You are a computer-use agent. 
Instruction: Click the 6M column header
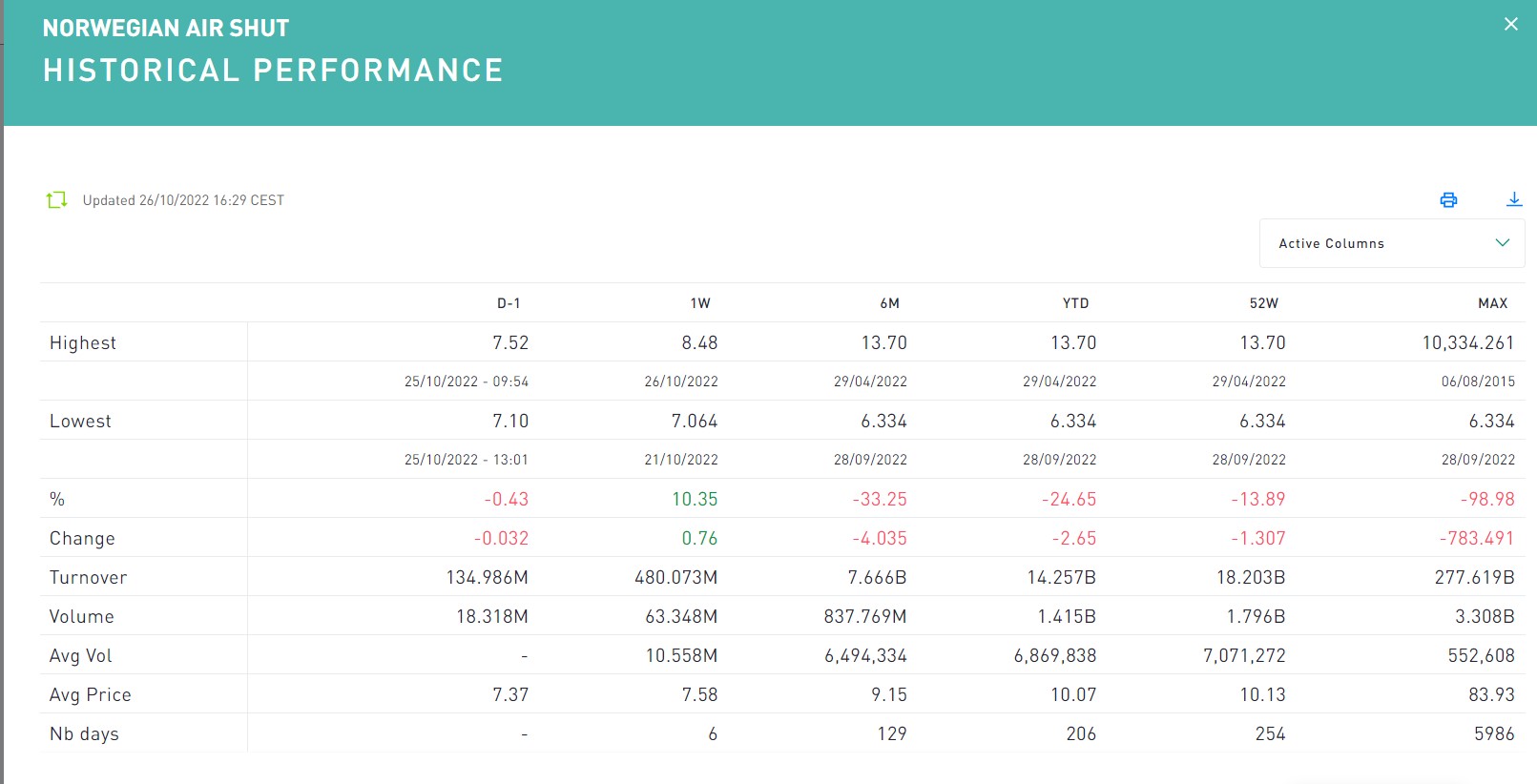click(889, 303)
